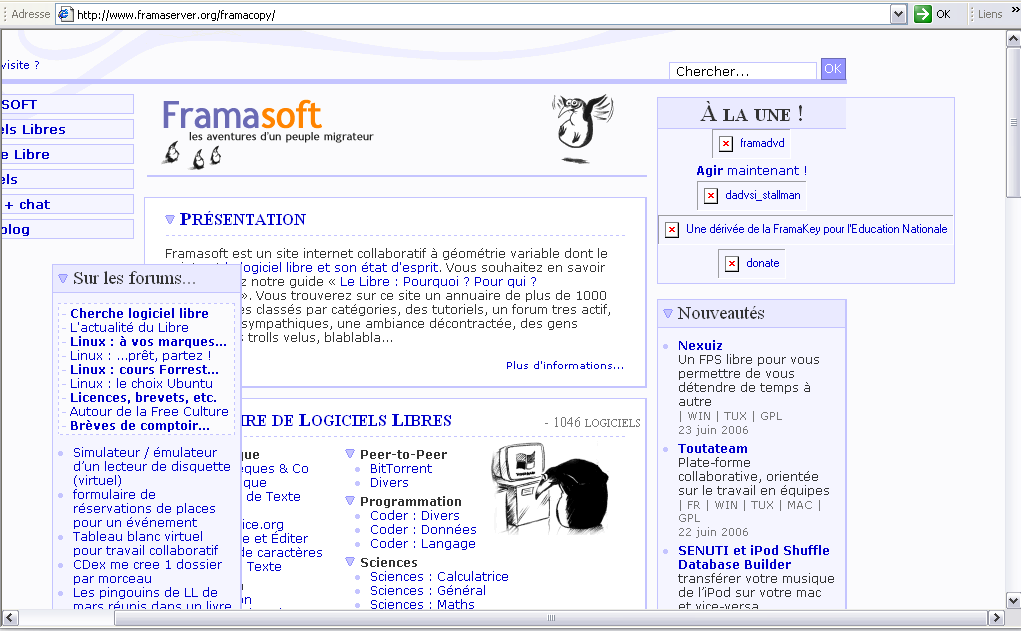Open Autour de la Free Culture forum
Image resolution: width=1021 pixels, height=631 pixels.
coord(149,412)
